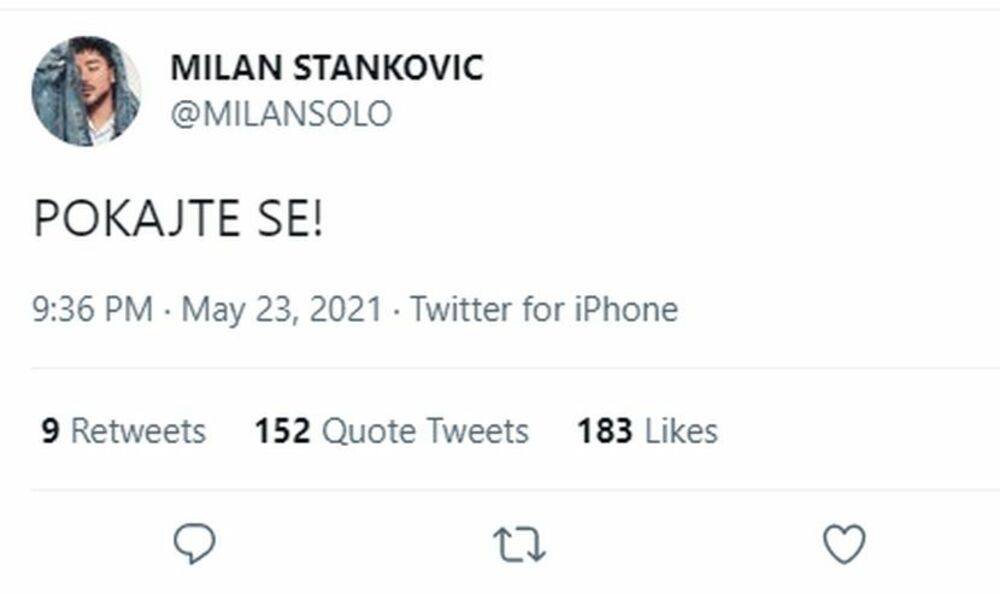Open the reply composer via comment icon

pos(196,541)
